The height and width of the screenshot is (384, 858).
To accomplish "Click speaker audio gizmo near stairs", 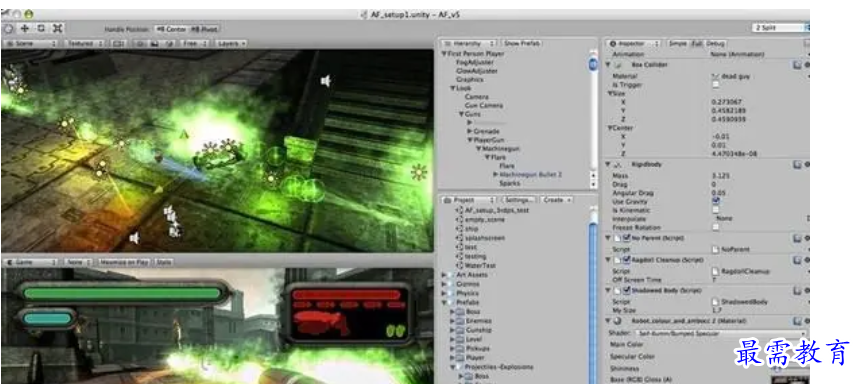I will (326, 81).
